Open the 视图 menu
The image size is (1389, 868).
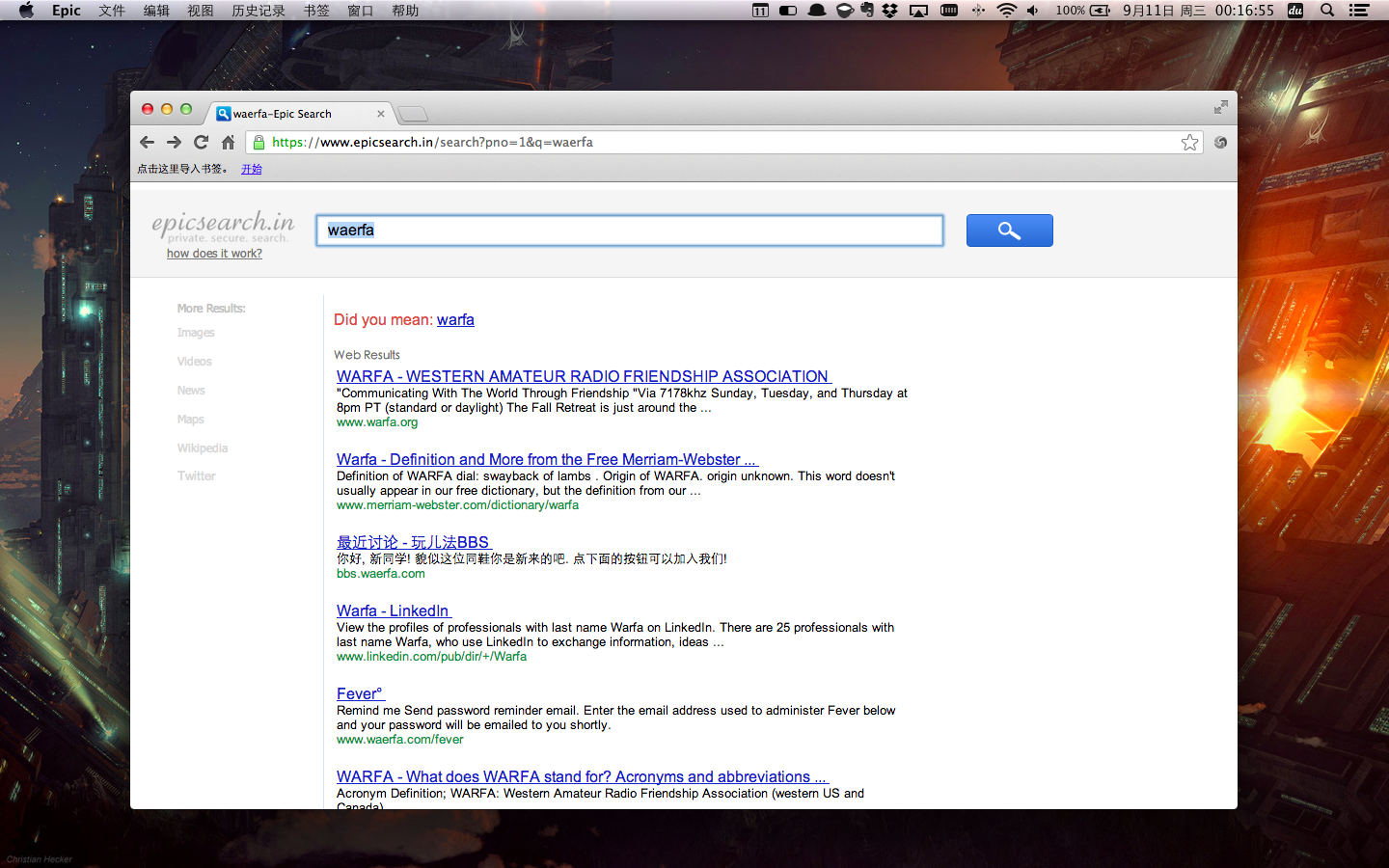click(x=201, y=11)
